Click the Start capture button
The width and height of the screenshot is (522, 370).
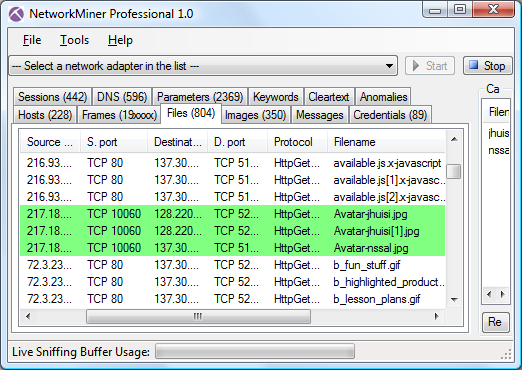tap(430, 66)
